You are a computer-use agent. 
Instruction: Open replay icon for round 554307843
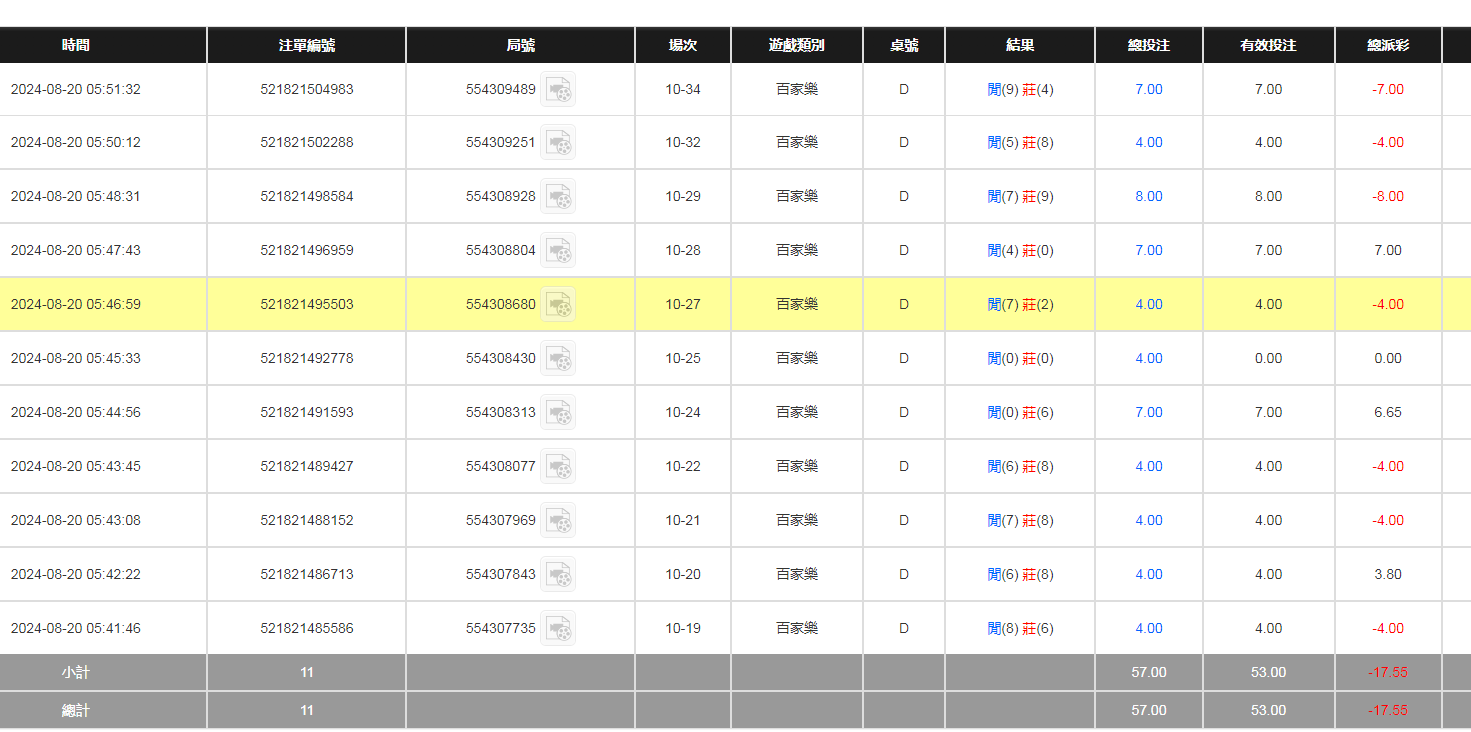(x=558, y=575)
